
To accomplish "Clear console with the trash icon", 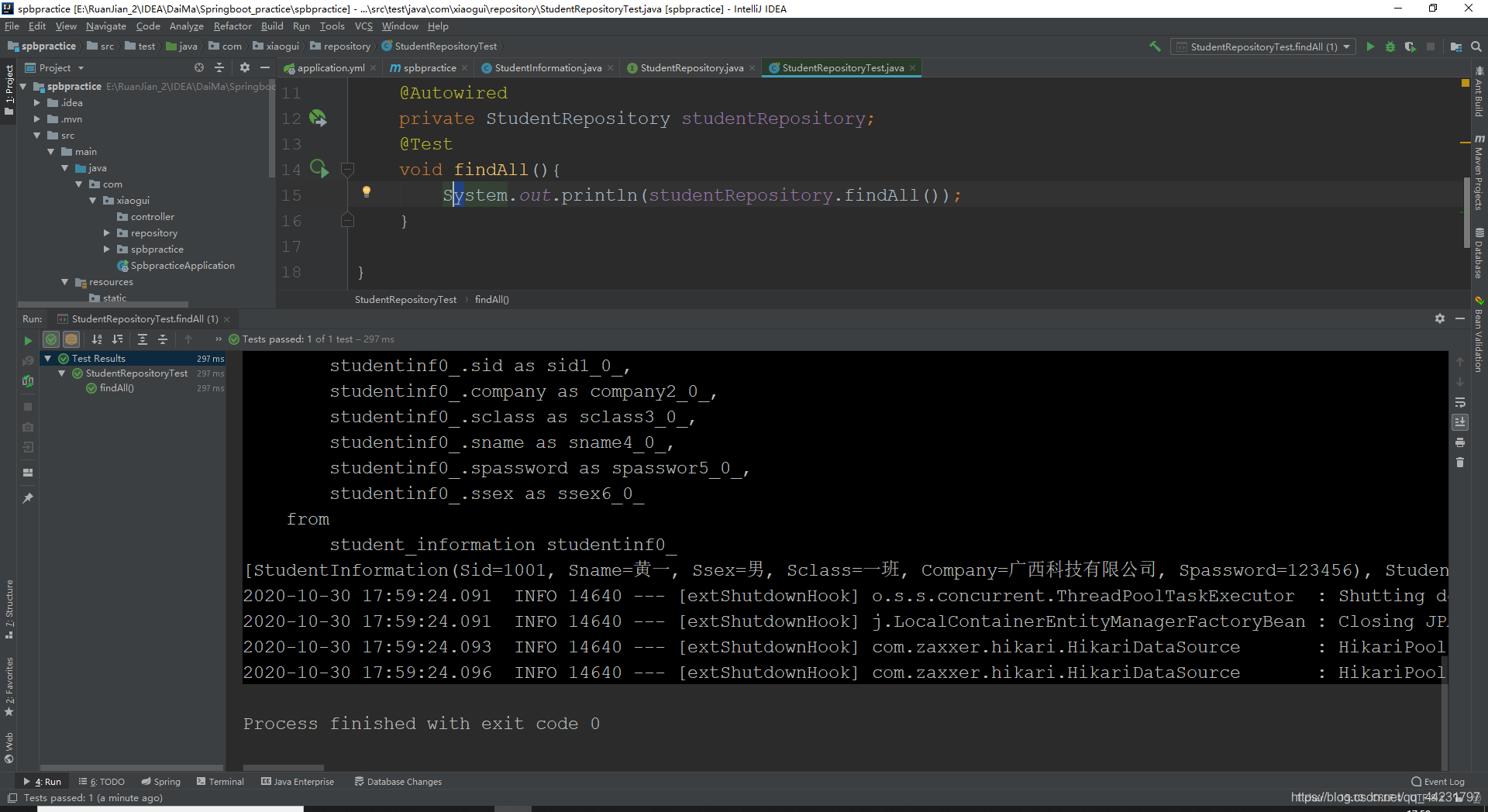I will [x=1460, y=463].
